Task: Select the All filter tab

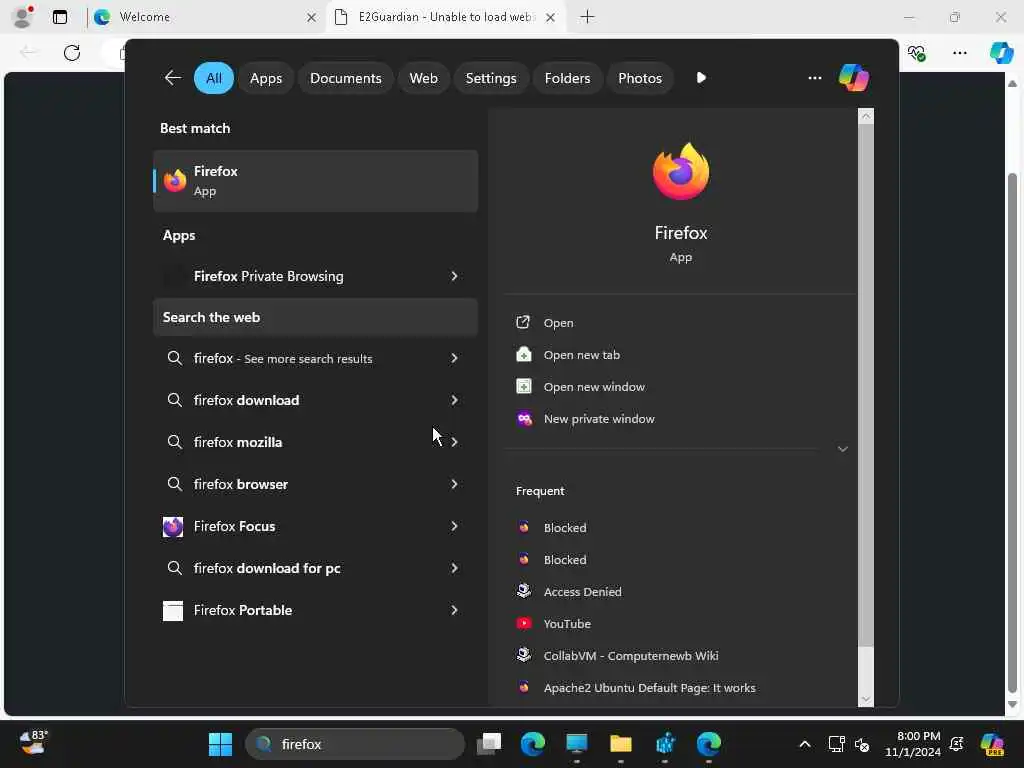Action: click(x=214, y=78)
